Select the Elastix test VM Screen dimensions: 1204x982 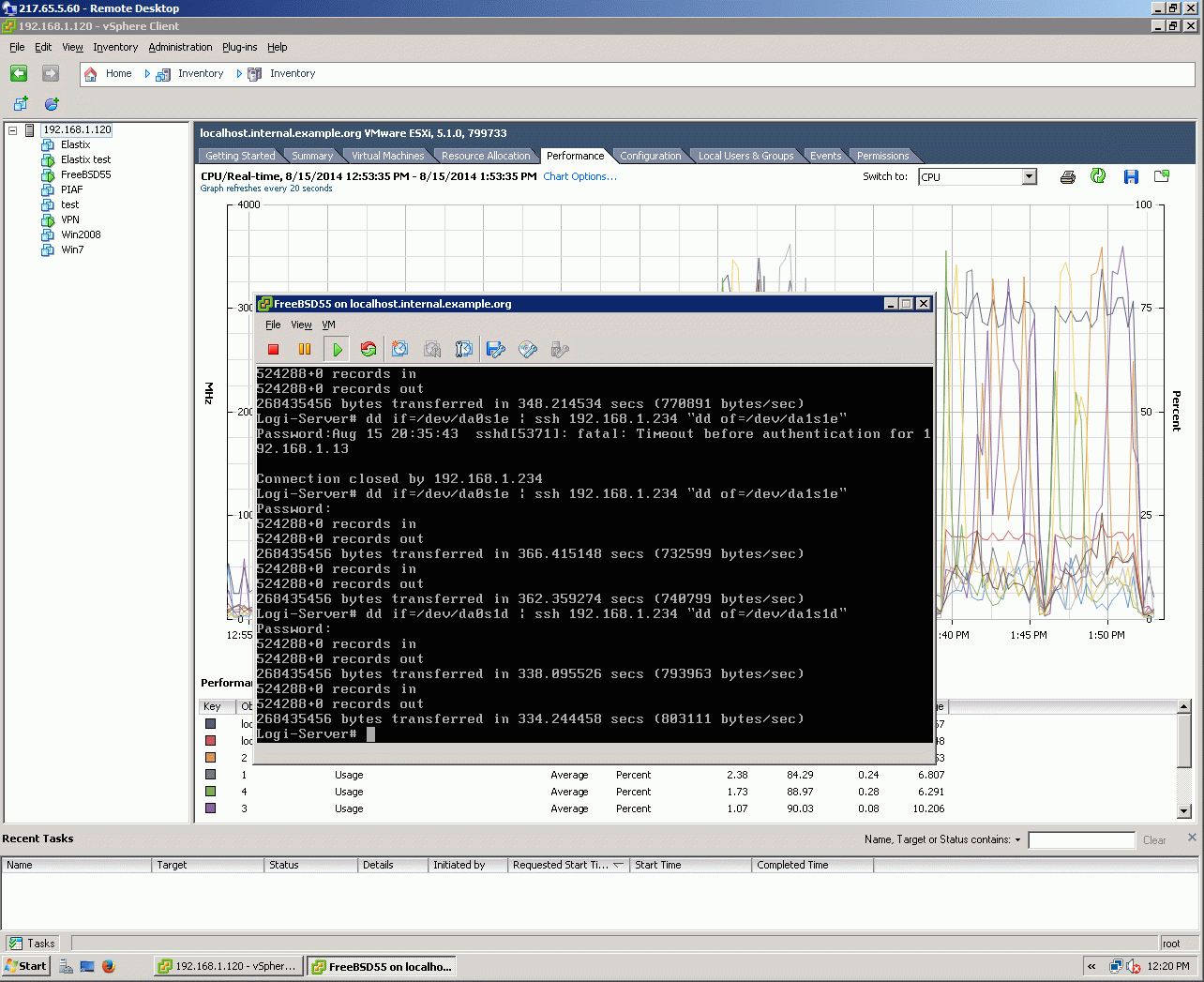pos(85,159)
